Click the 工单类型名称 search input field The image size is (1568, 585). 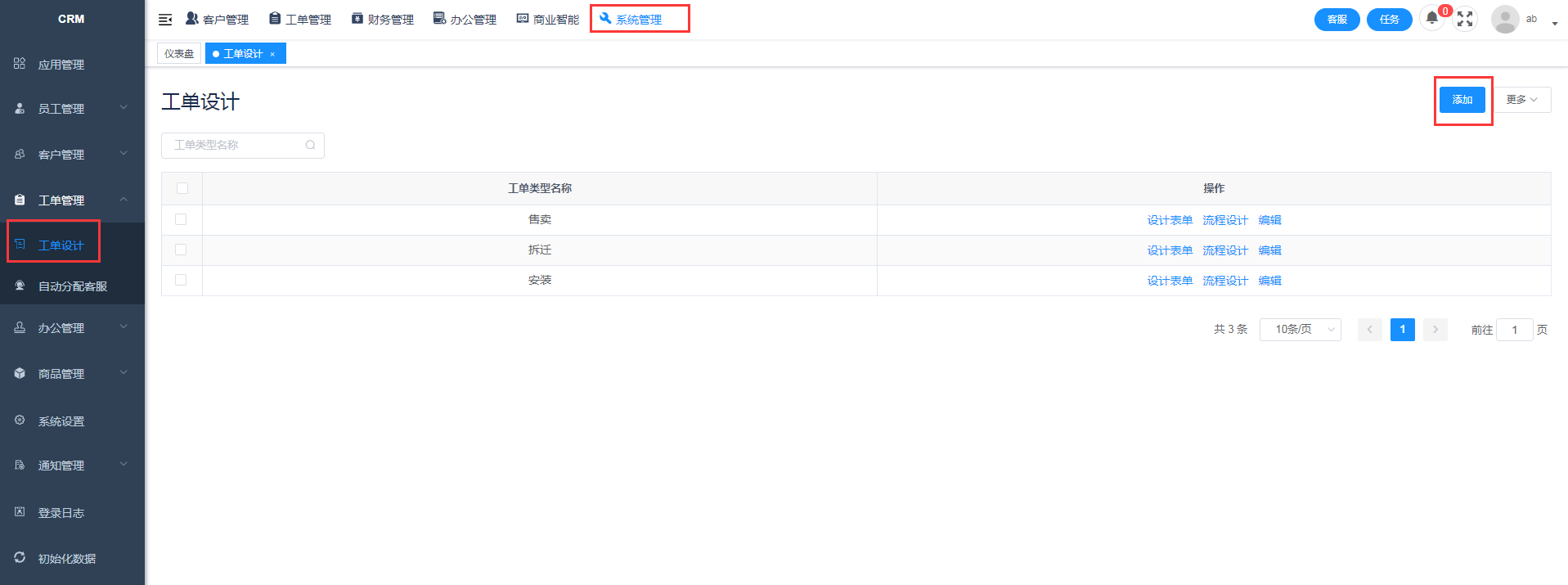236,146
